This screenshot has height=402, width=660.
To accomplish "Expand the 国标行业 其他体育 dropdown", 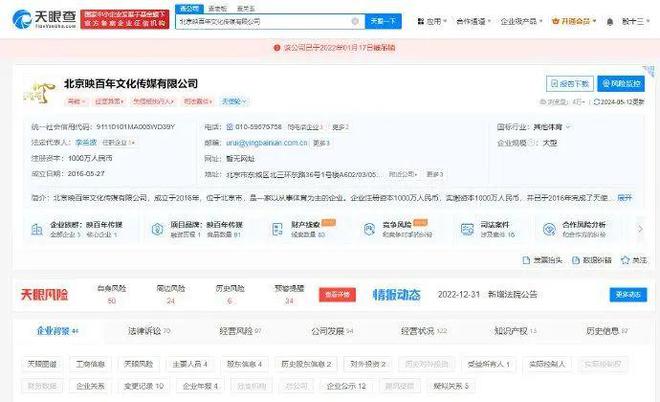I will point(568,127).
